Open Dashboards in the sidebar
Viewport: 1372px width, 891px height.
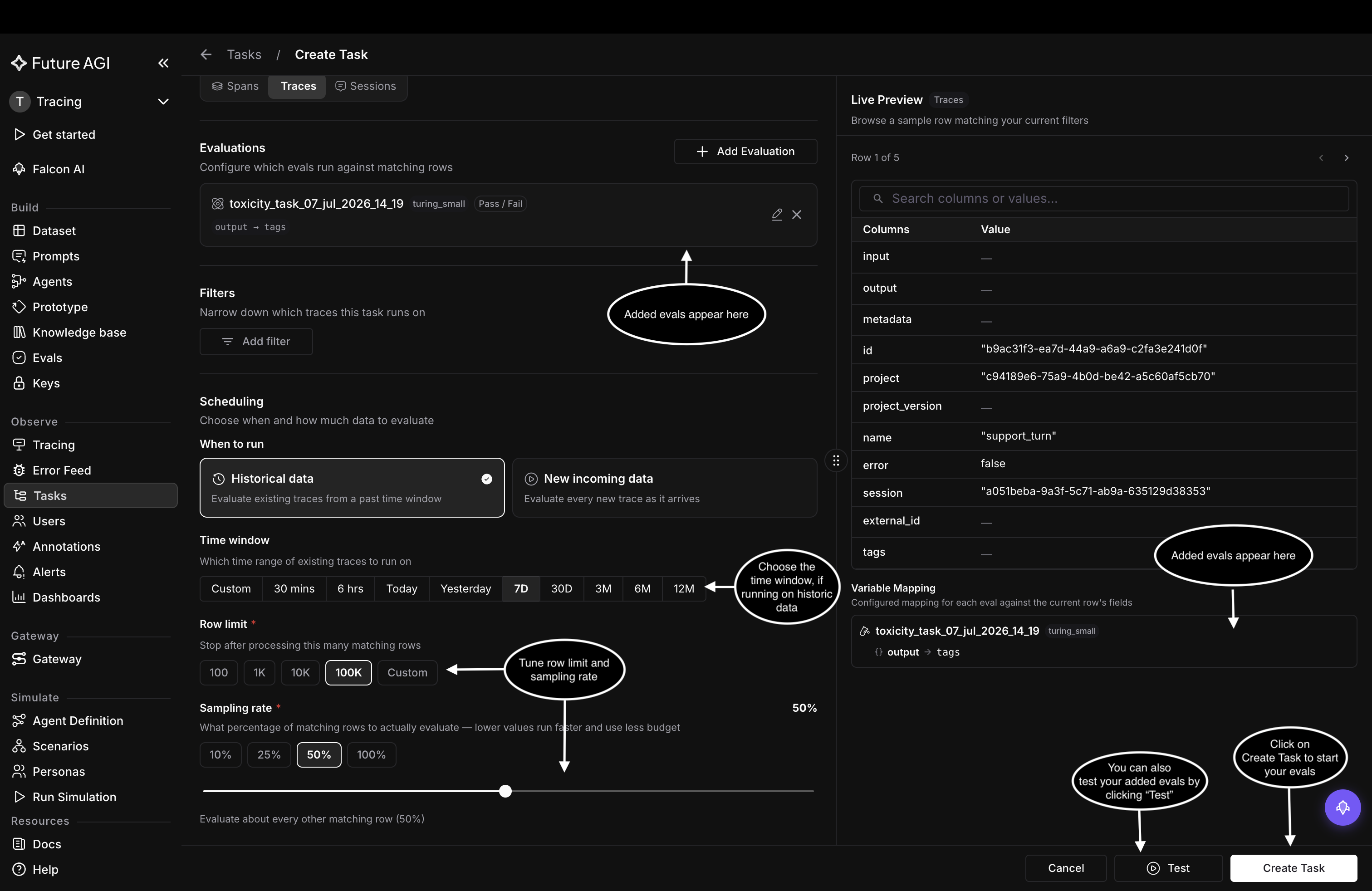coord(90,597)
